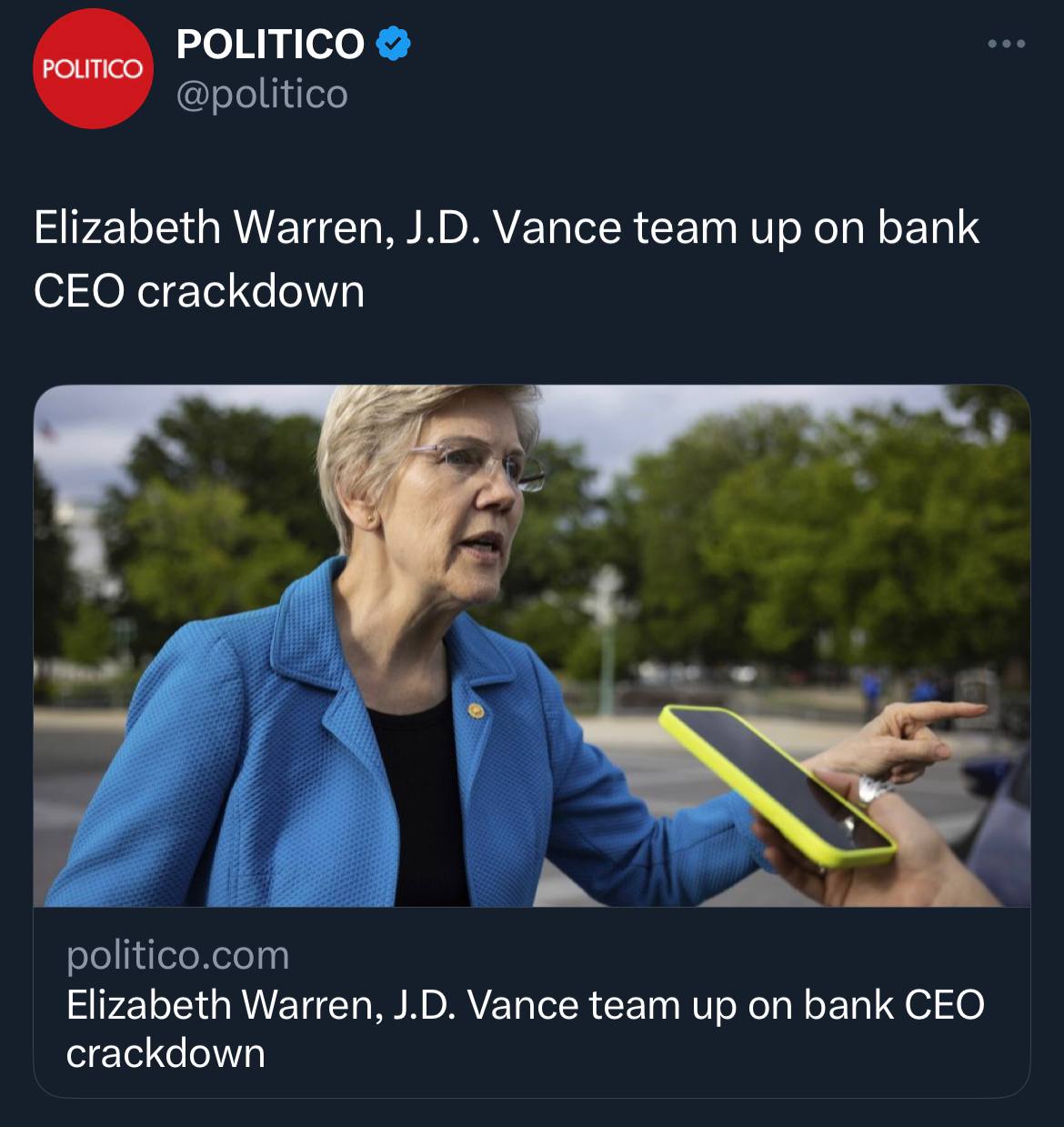Click "J.D. Vance" in the tweet text
Viewport: 1064px width, 1127px height.
513,227
